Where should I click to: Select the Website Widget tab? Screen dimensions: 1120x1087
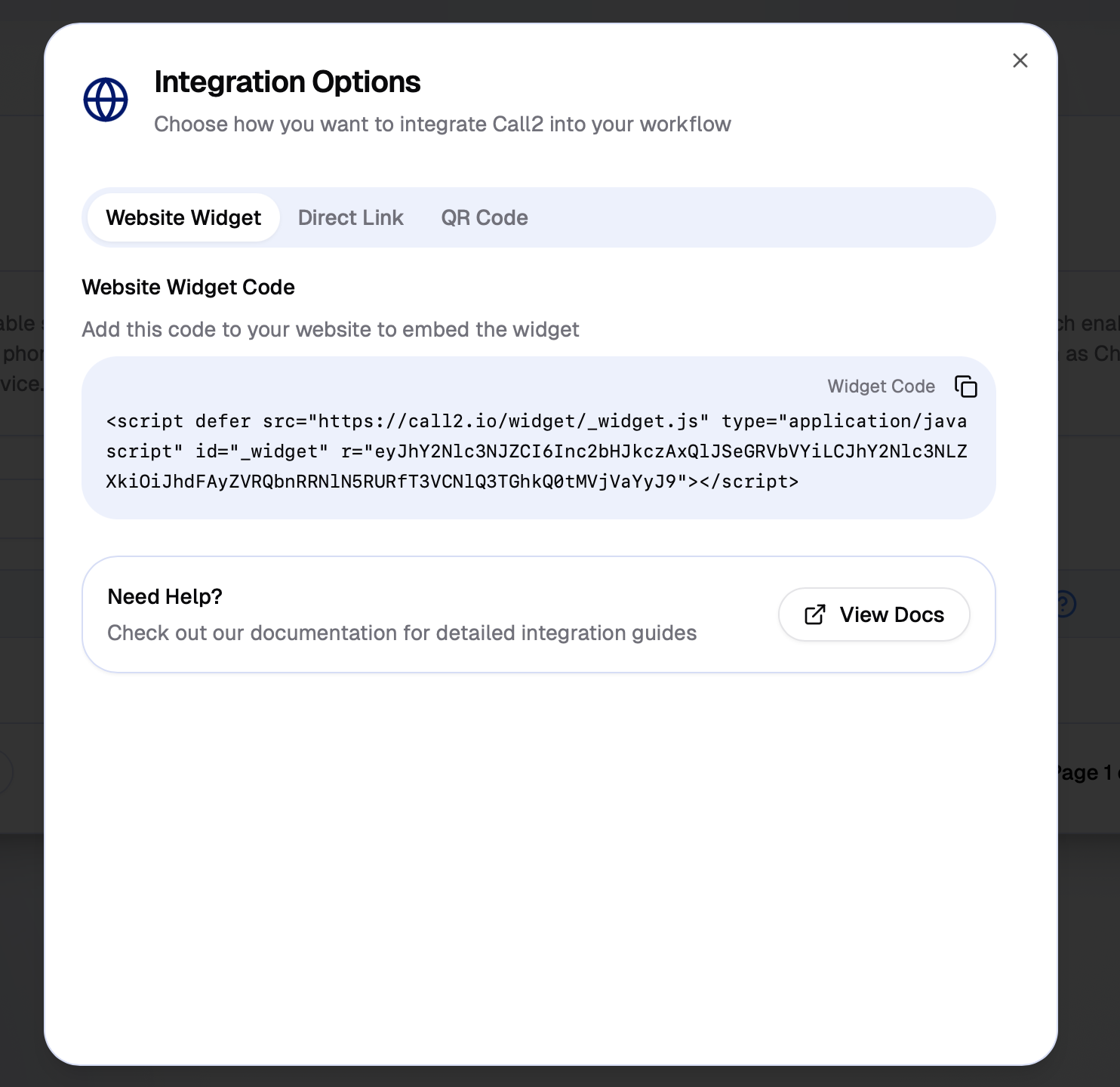(183, 217)
